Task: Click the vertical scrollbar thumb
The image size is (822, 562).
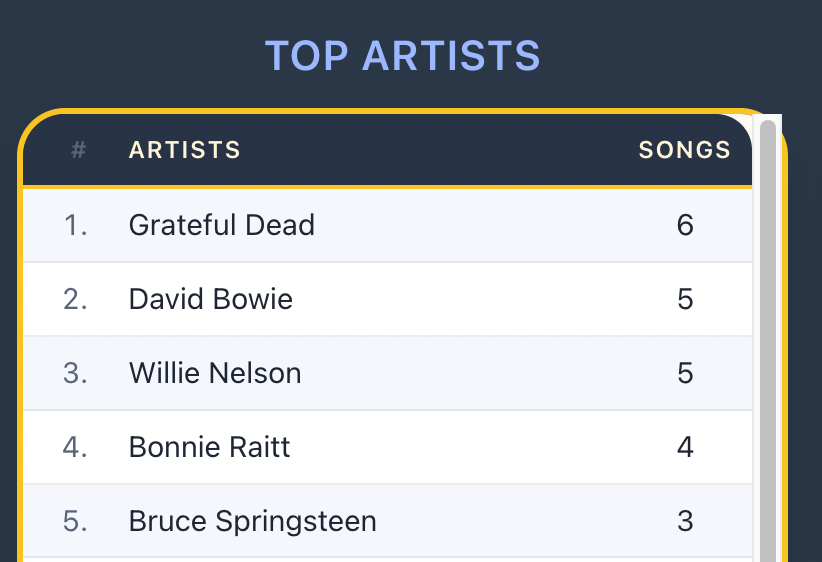Action: click(x=768, y=340)
